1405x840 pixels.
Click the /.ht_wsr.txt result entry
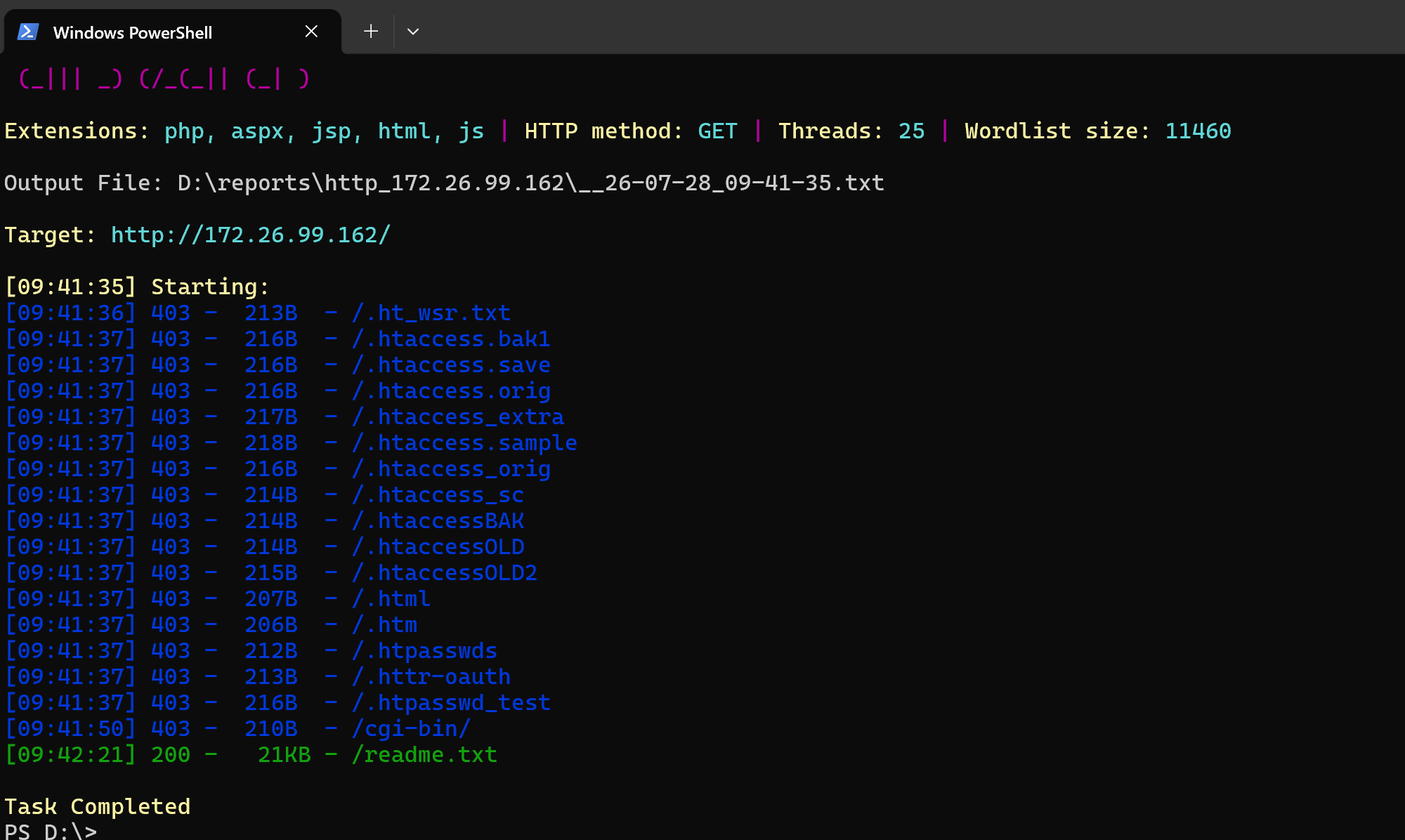[x=431, y=313]
